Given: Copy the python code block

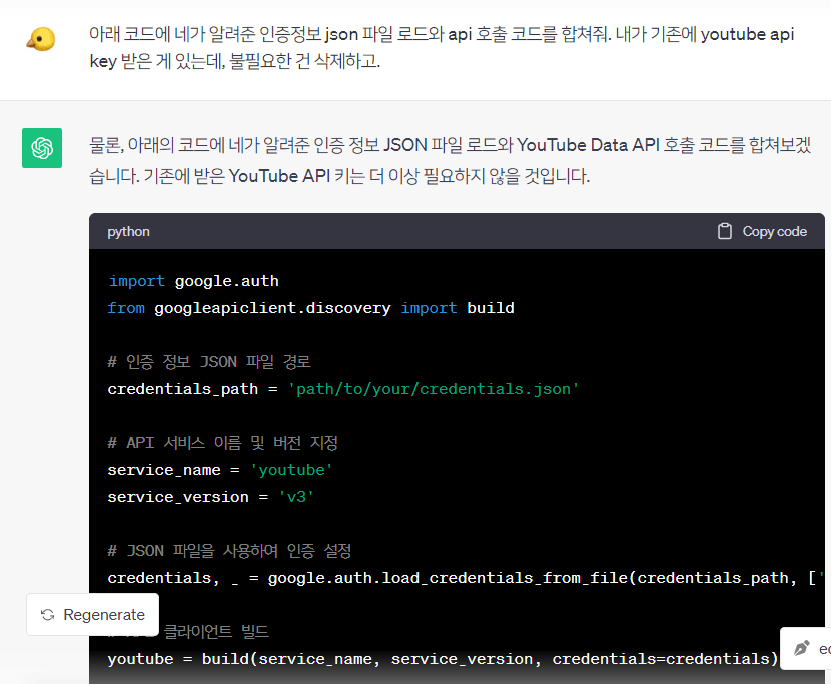Looking at the screenshot, I should 762,231.
